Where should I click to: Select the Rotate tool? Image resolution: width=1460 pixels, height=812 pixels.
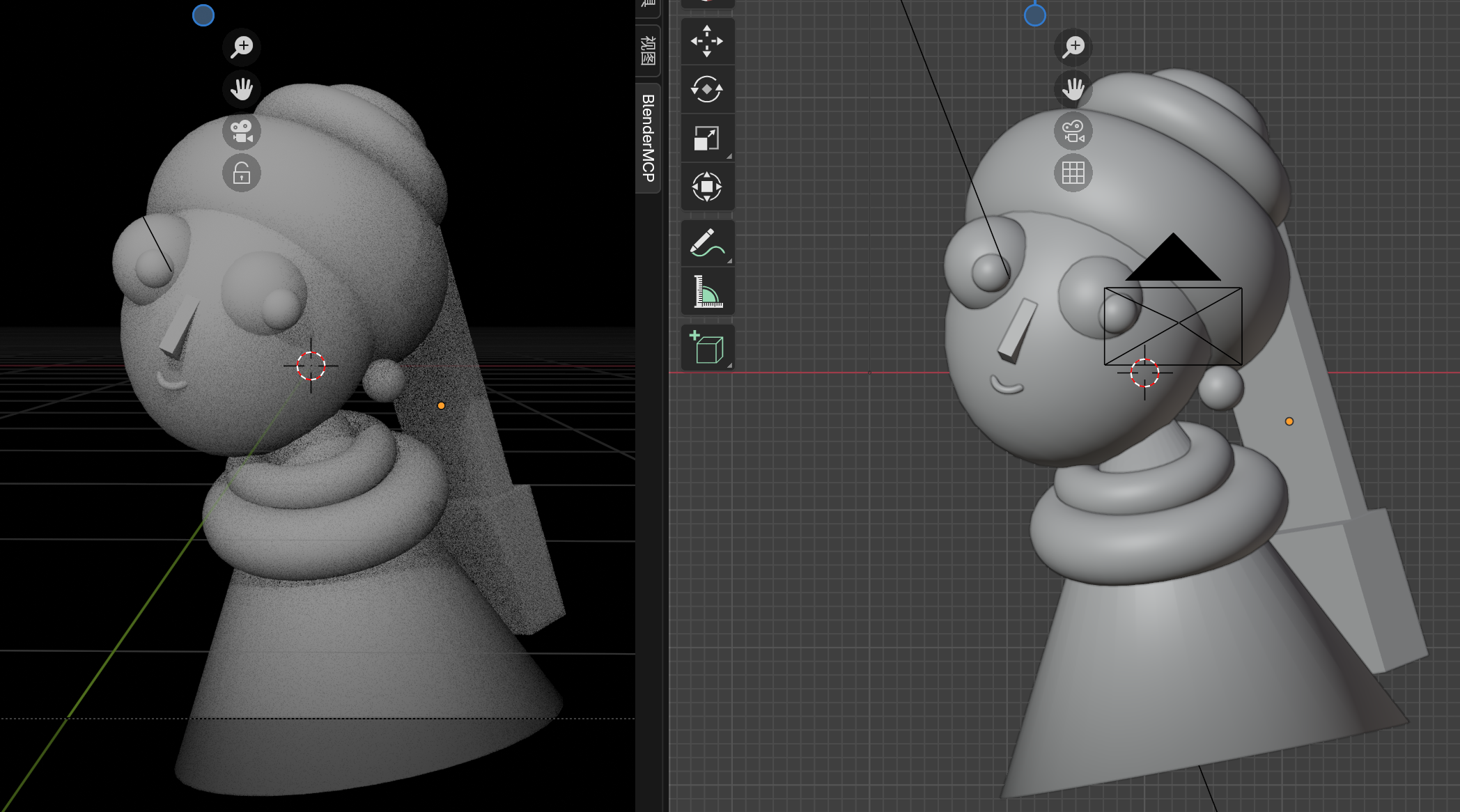[706, 91]
